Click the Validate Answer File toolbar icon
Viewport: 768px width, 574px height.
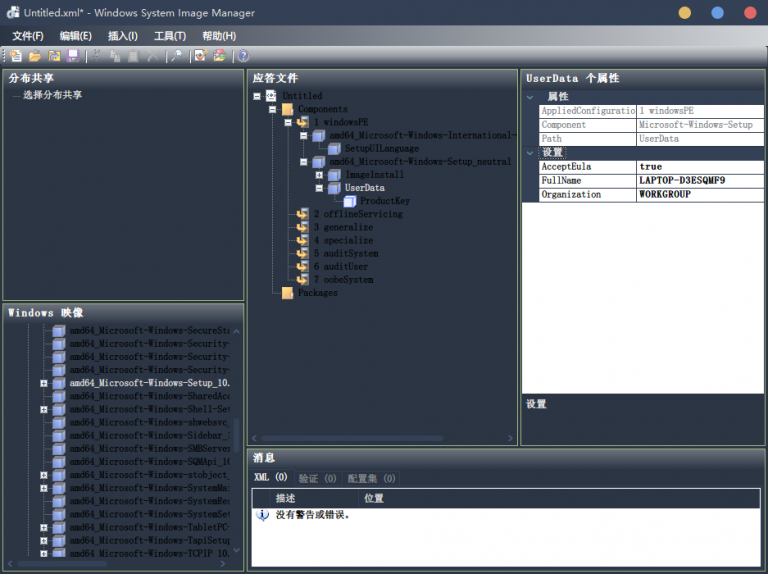click(200, 56)
